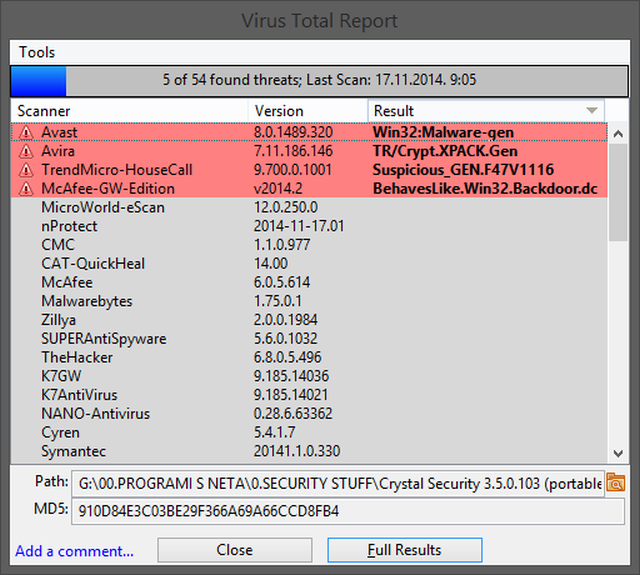Screen dimensions: 640x575
Task: Select the Symantec scanner row
Action: (x=309, y=452)
